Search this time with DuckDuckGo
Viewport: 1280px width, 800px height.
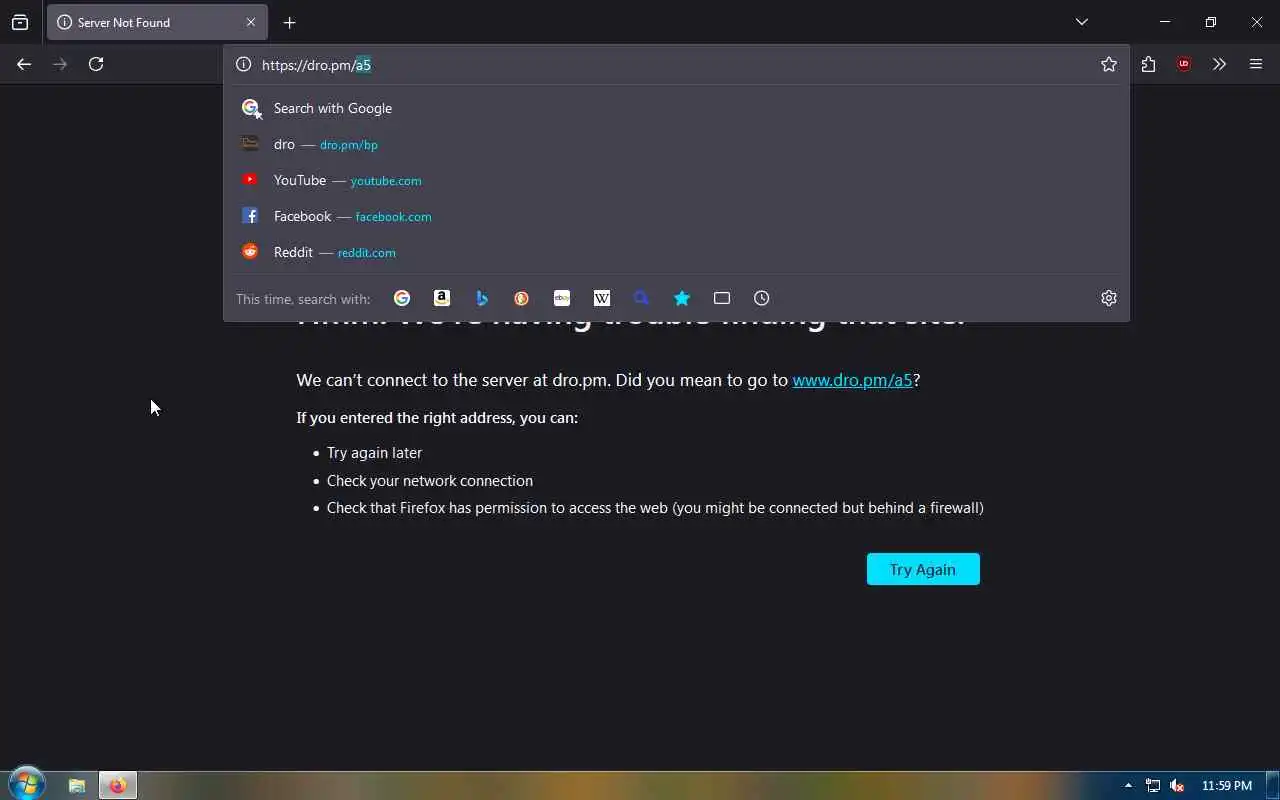point(522,298)
